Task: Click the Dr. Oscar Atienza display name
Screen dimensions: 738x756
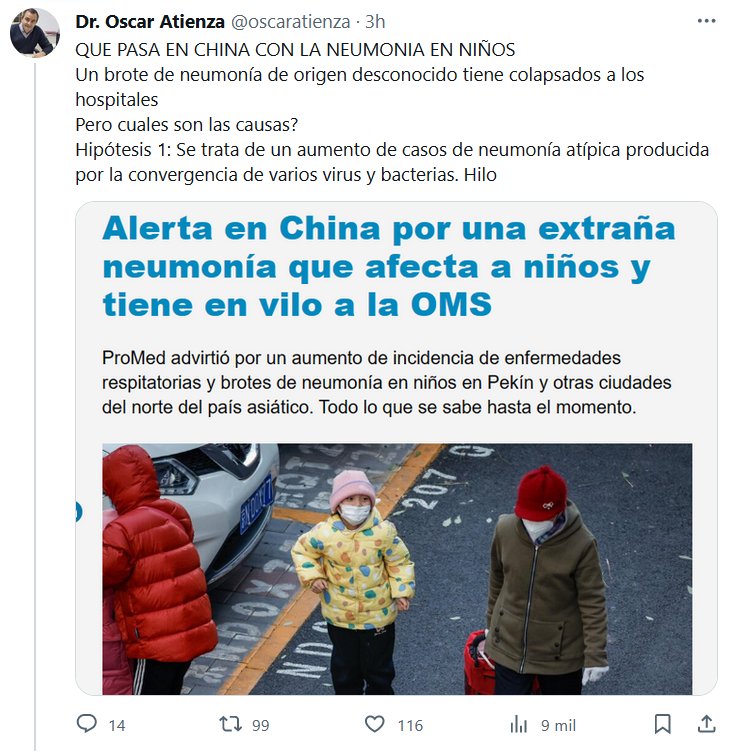Action: [x=150, y=22]
